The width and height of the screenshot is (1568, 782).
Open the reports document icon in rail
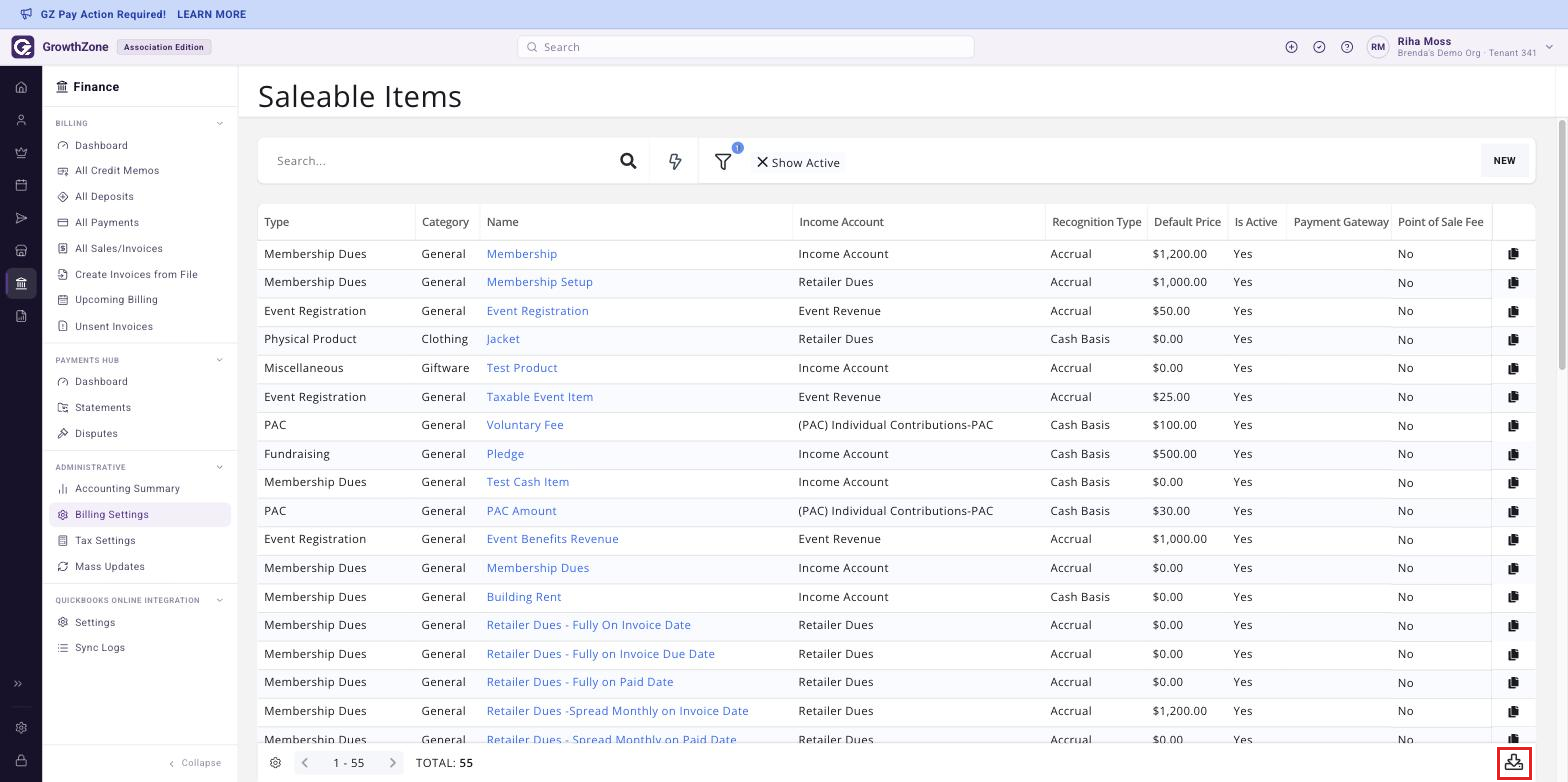(21, 316)
